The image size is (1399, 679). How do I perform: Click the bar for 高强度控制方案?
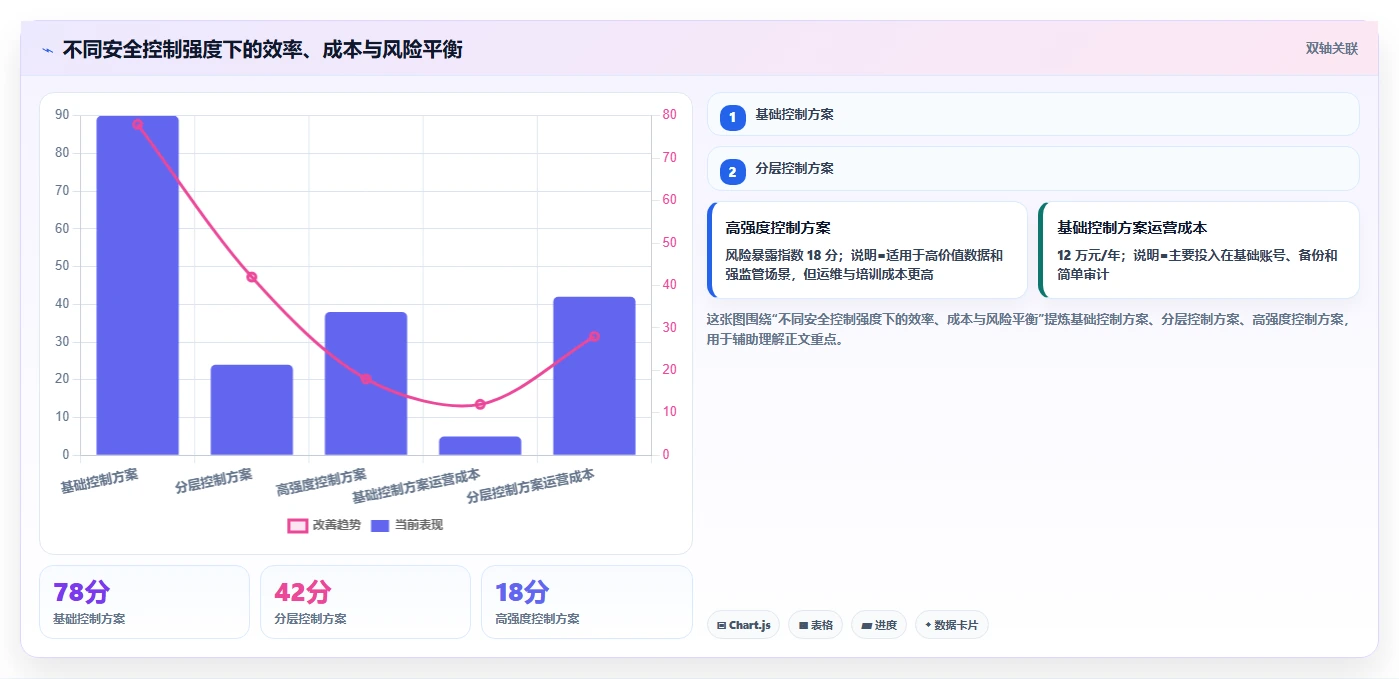[366, 383]
